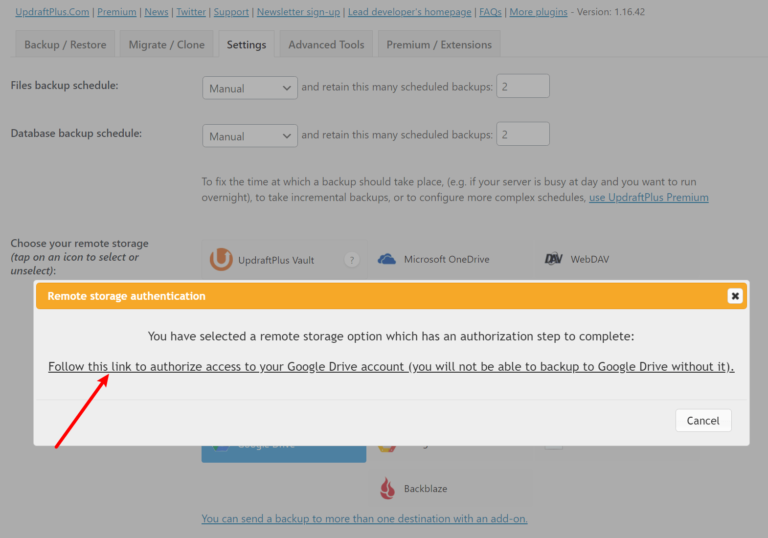Open the FAQs link
The height and width of the screenshot is (538, 768).
[x=490, y=12]
